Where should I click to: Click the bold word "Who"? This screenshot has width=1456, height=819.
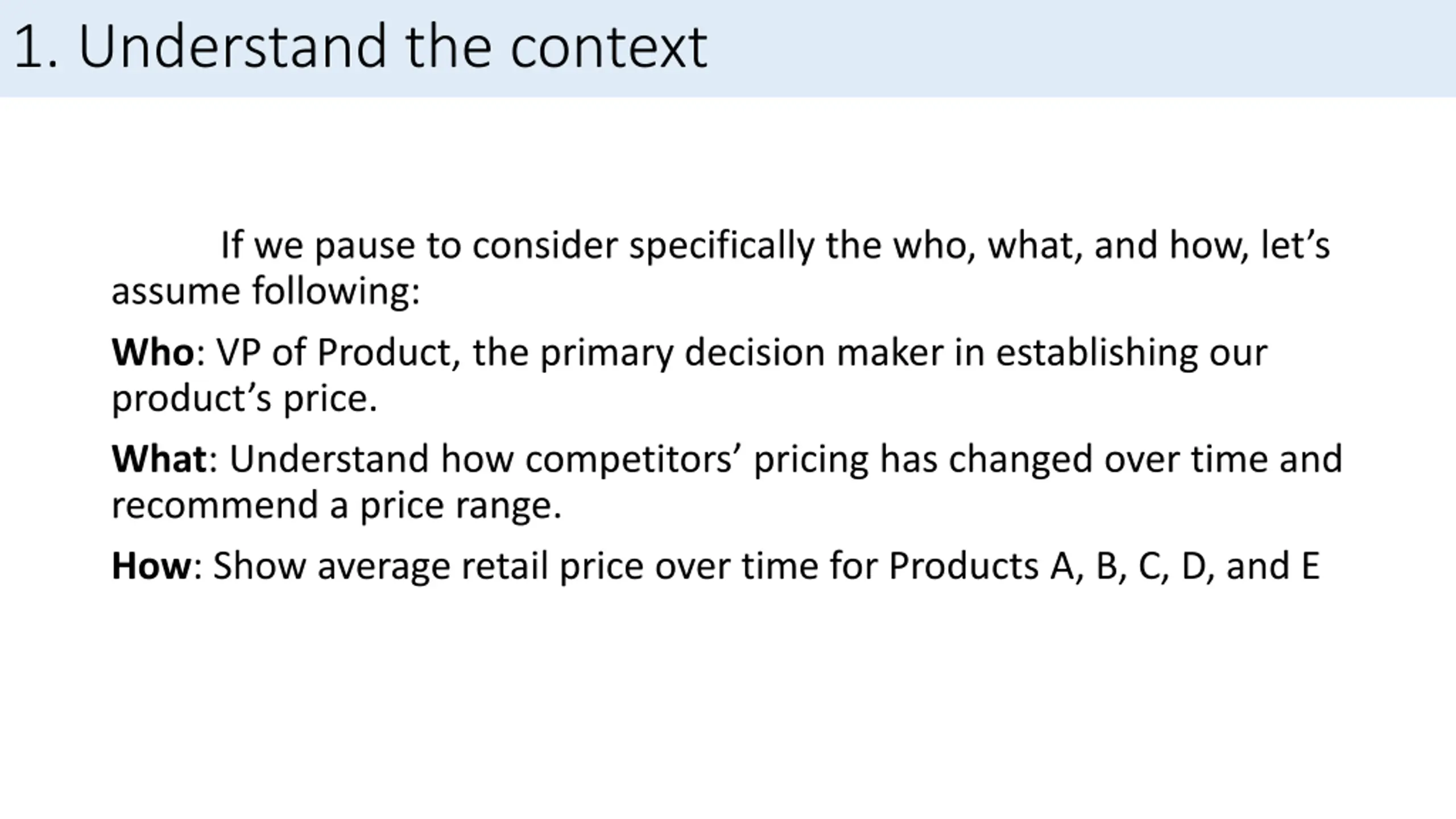pyautogui.click(x=152, y=353)
